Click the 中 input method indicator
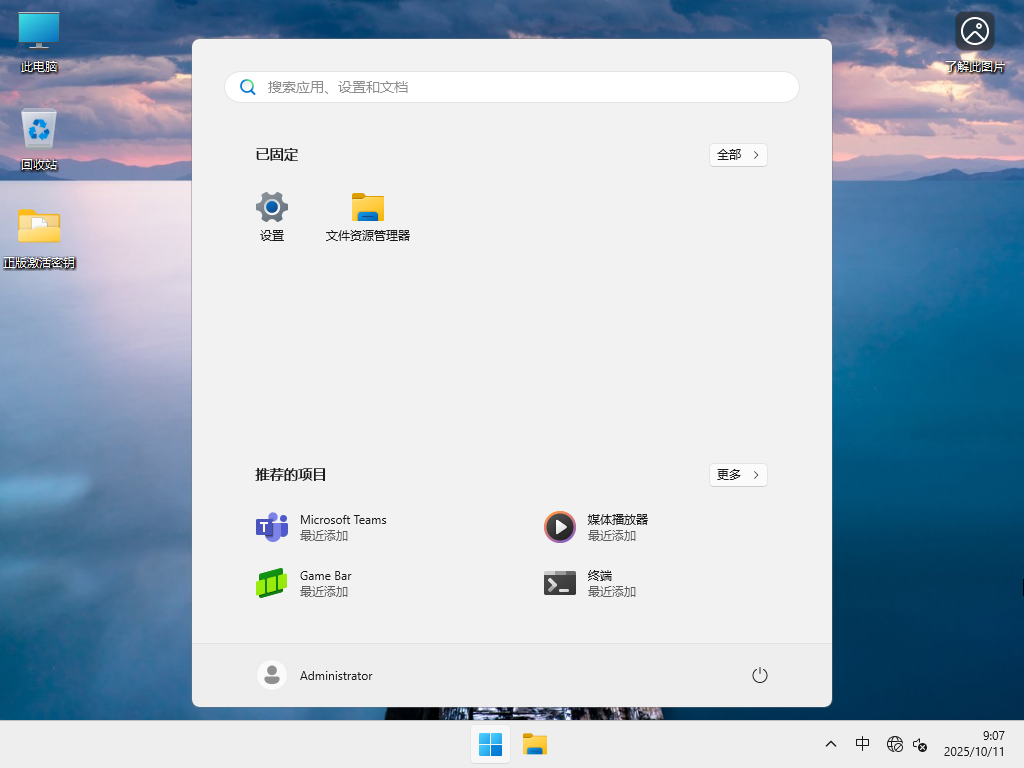 tap(862, 744)
